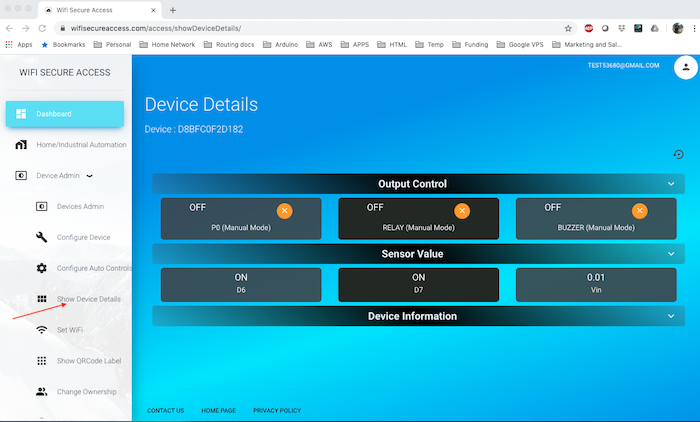This screenshot has height=422, width=700.
Task: Open the Chrome three-dot menu
Action: [x=694, y=28]
